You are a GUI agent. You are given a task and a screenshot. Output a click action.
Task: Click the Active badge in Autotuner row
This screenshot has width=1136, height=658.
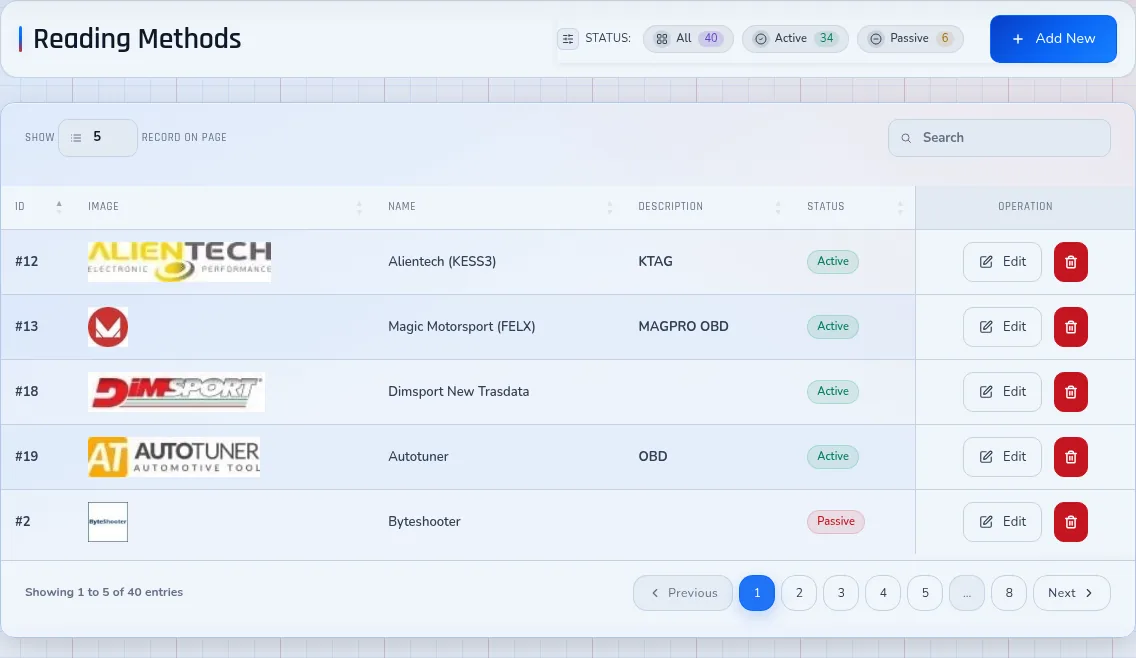point(833,457)
